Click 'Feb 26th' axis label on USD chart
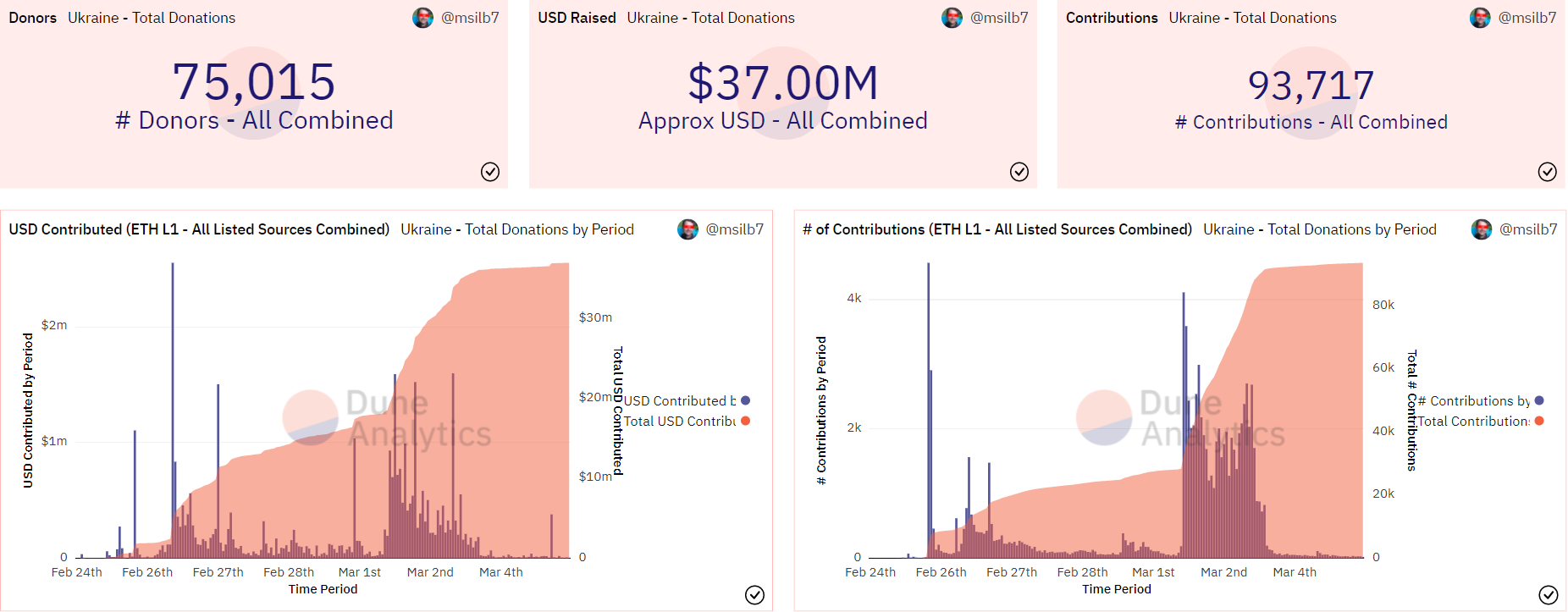 (x=147, y=572)
